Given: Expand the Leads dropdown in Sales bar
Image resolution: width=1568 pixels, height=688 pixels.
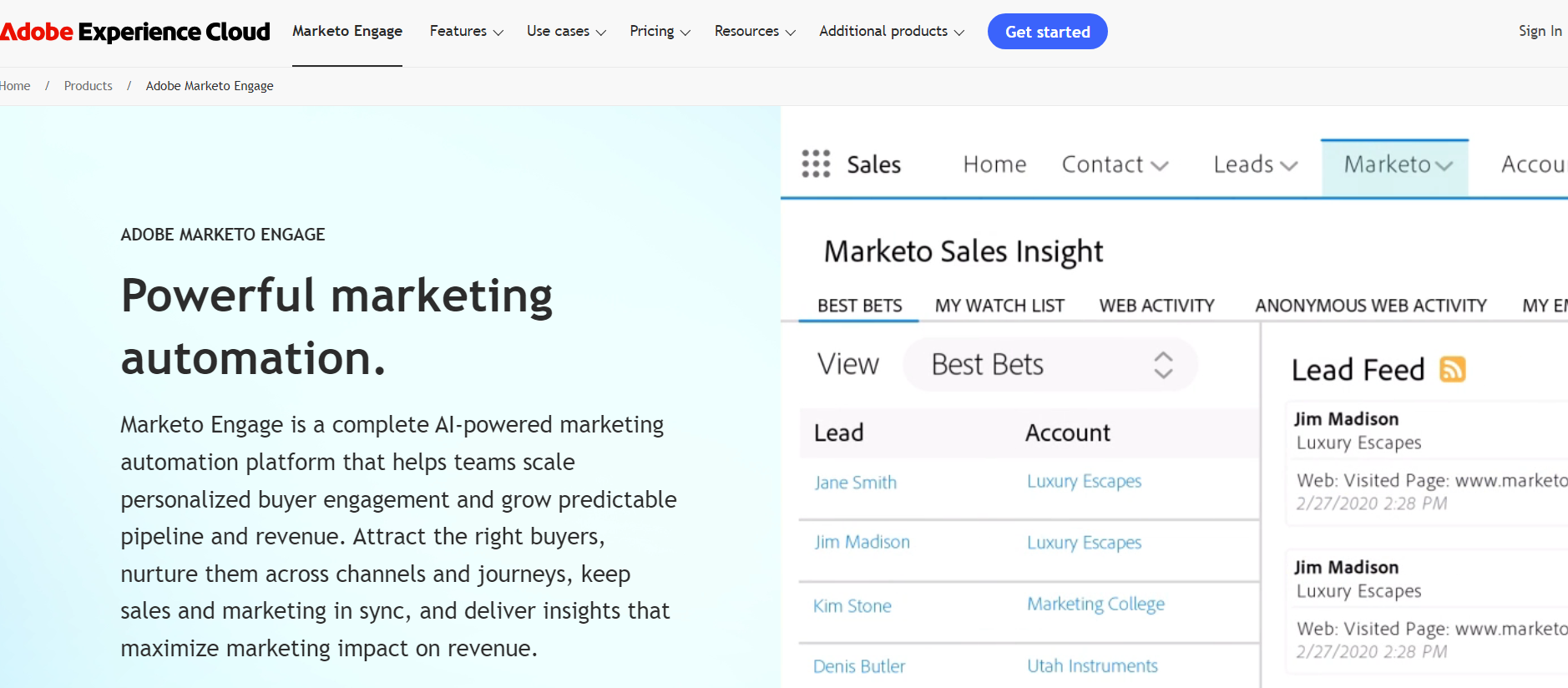Looking at the screenshot, I should coord(1256,164).
